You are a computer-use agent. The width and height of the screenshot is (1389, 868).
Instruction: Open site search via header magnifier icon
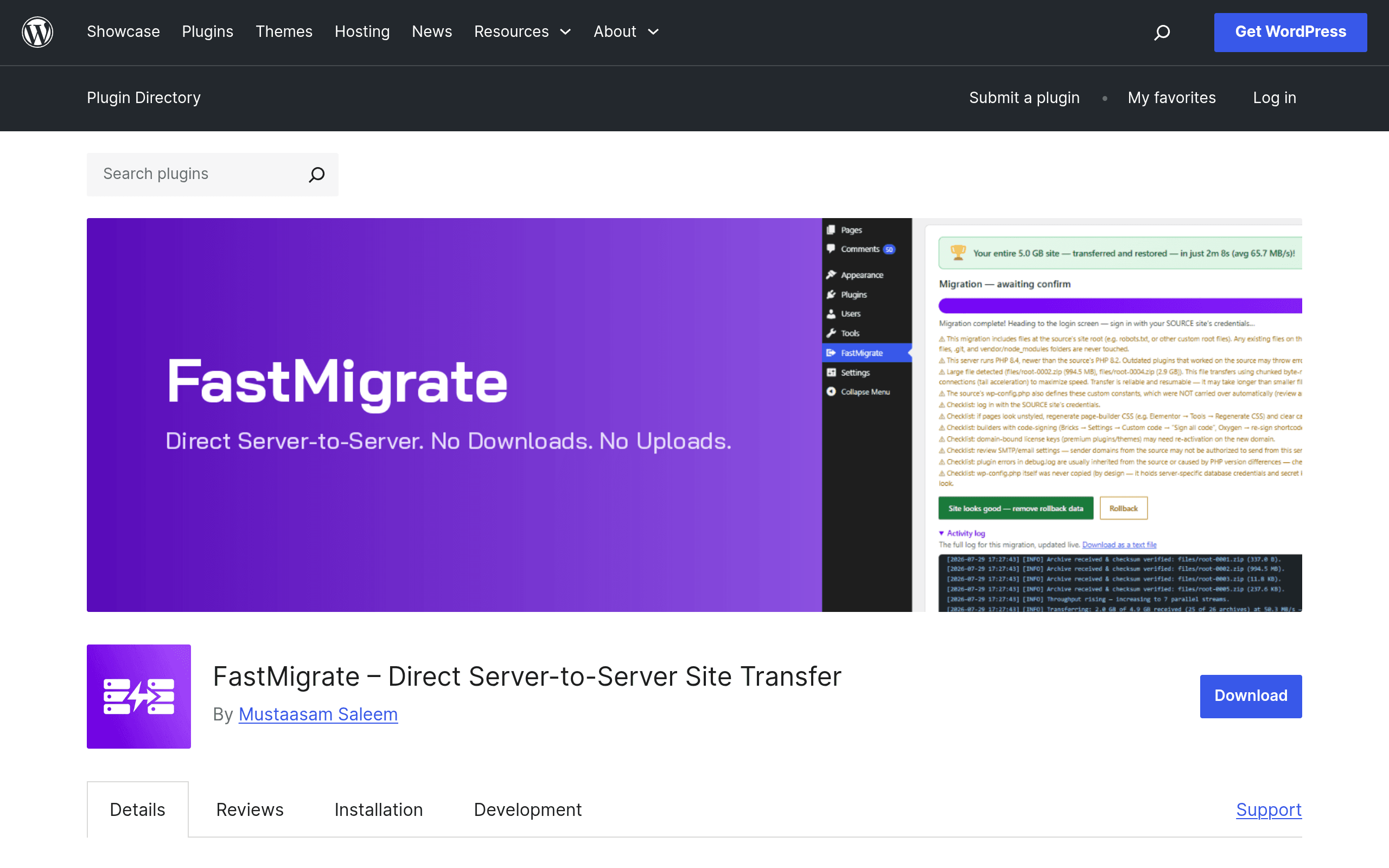point(1162,32)
